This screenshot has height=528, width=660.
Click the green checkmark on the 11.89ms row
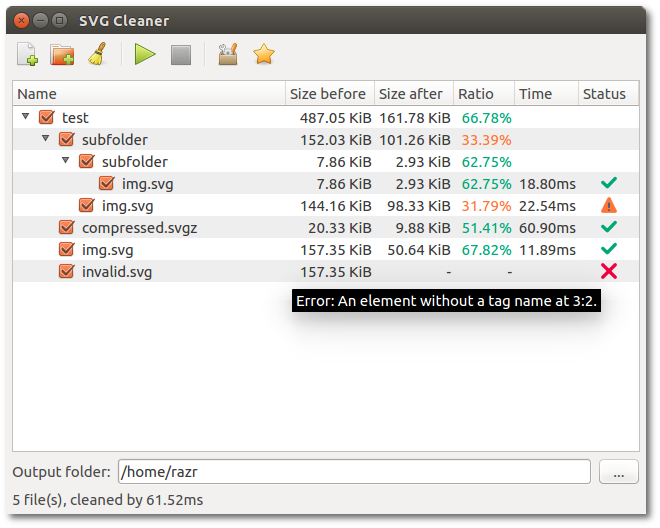[x=609, y=249]
